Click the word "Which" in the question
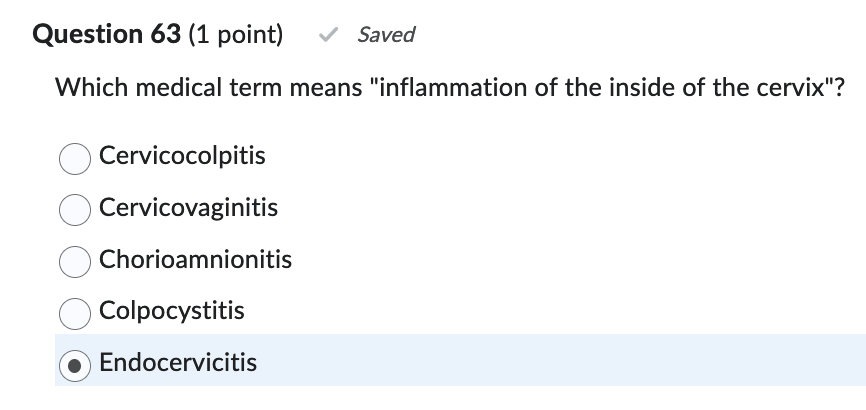The width and height of the screenshot is (866, 410). click(x=87, y=89)
